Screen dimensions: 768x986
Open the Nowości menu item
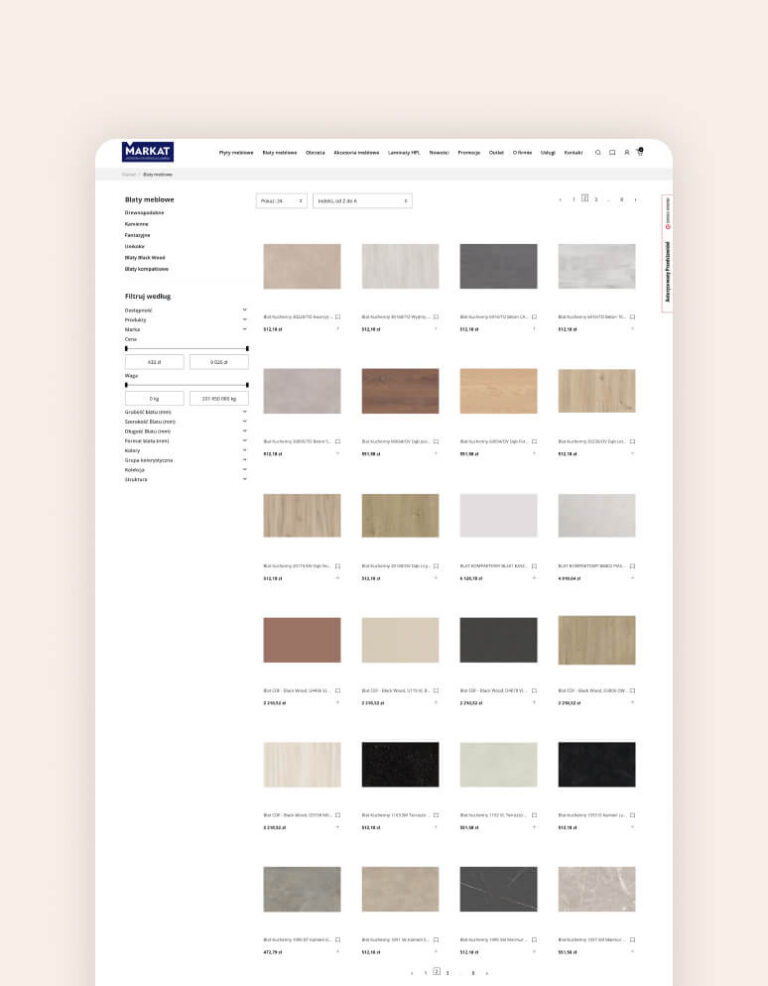[x=439, y=153]
